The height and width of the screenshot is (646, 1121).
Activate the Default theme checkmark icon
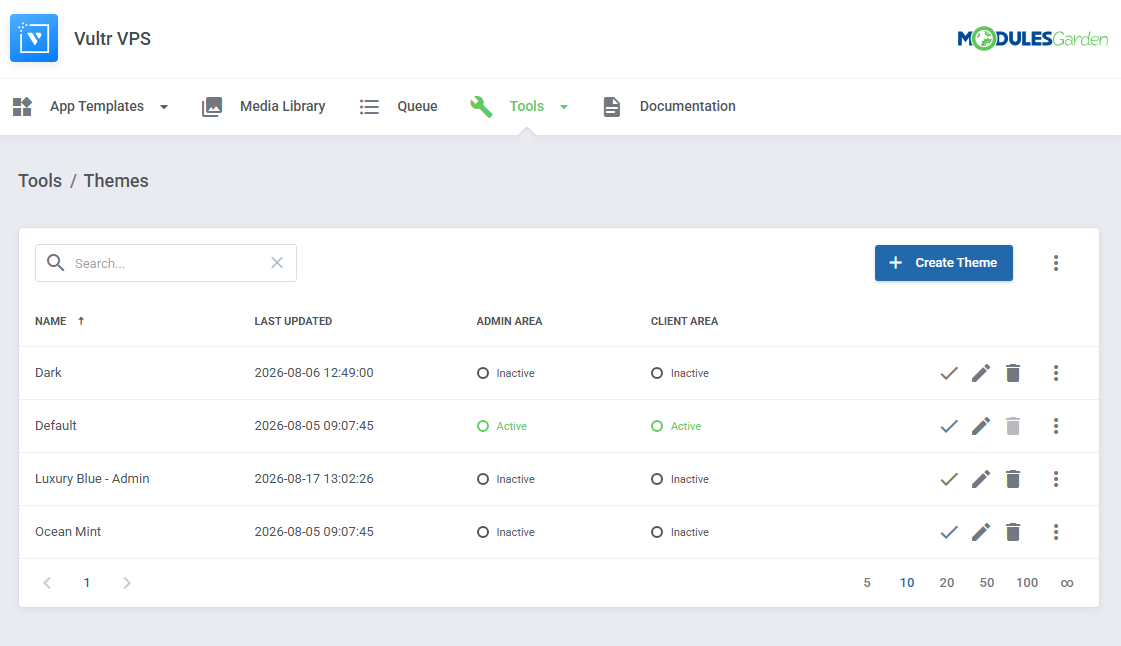(949, 426)
